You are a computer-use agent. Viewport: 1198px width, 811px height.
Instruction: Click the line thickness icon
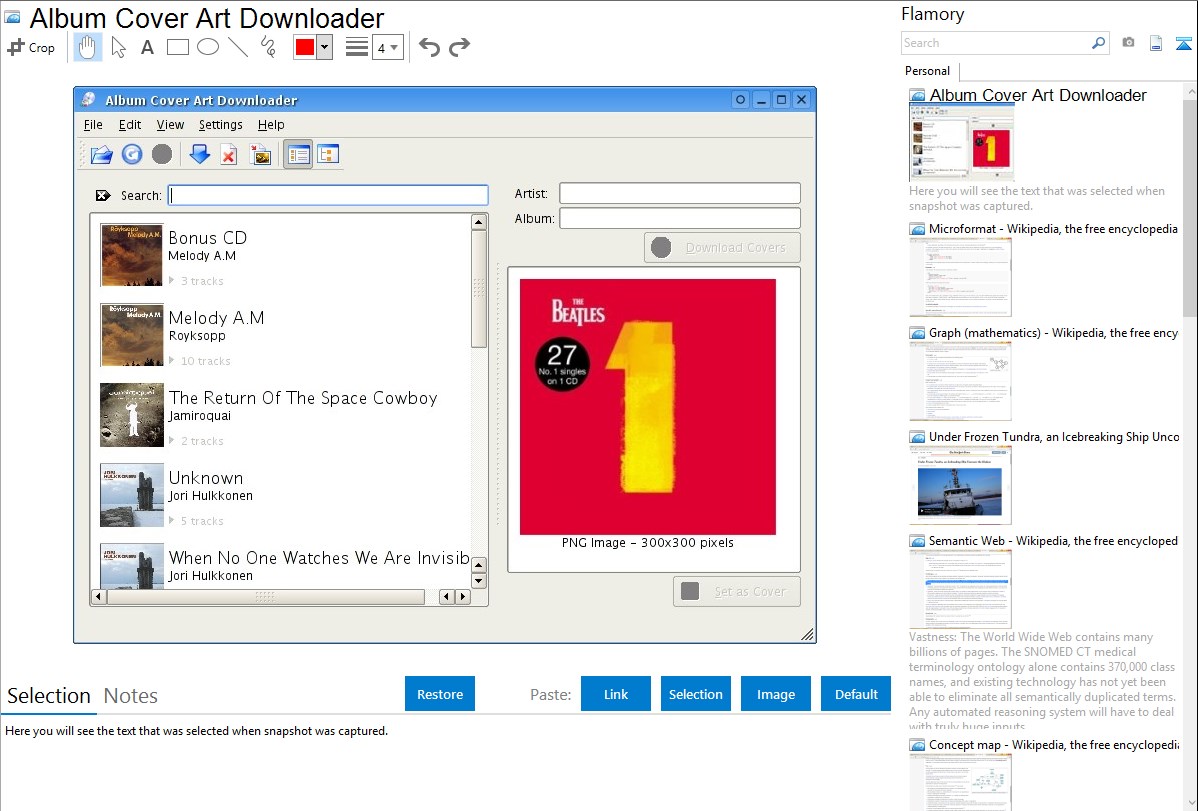[x=357, y=47]
